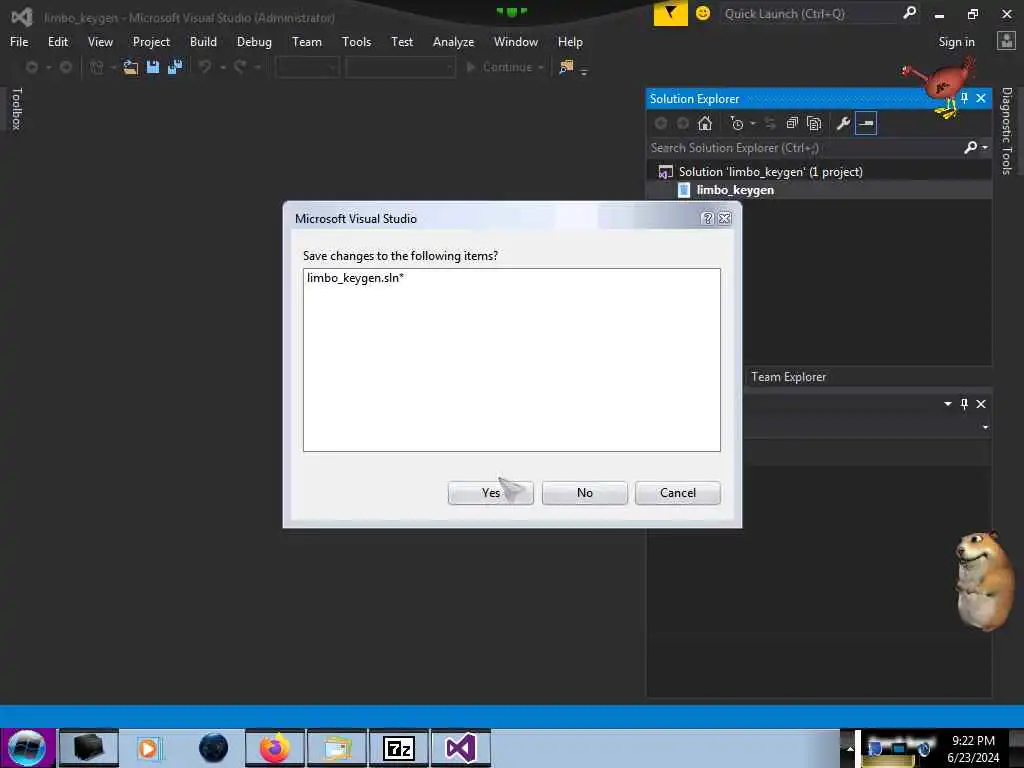Click the dialog help question mark button

pyautogui.click(x=707, y=218)
